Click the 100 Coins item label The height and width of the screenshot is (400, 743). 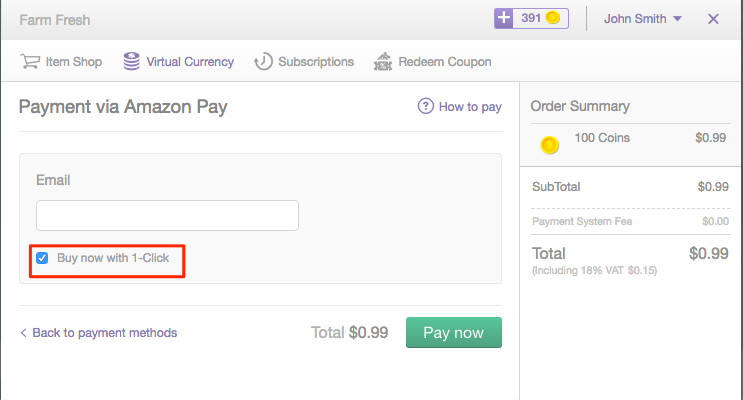point(602,138)
